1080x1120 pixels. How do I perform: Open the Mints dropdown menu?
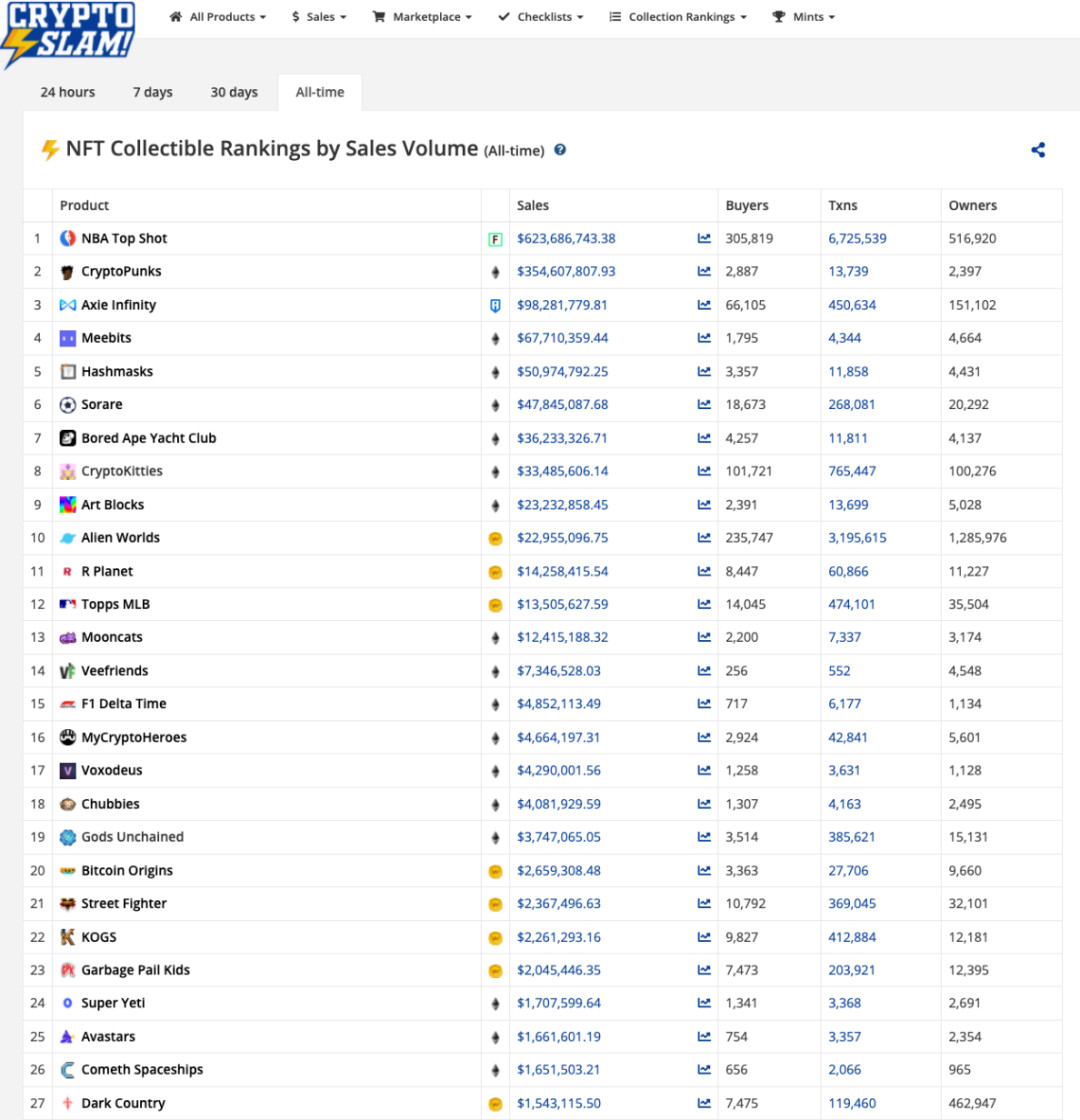(804, 16)
